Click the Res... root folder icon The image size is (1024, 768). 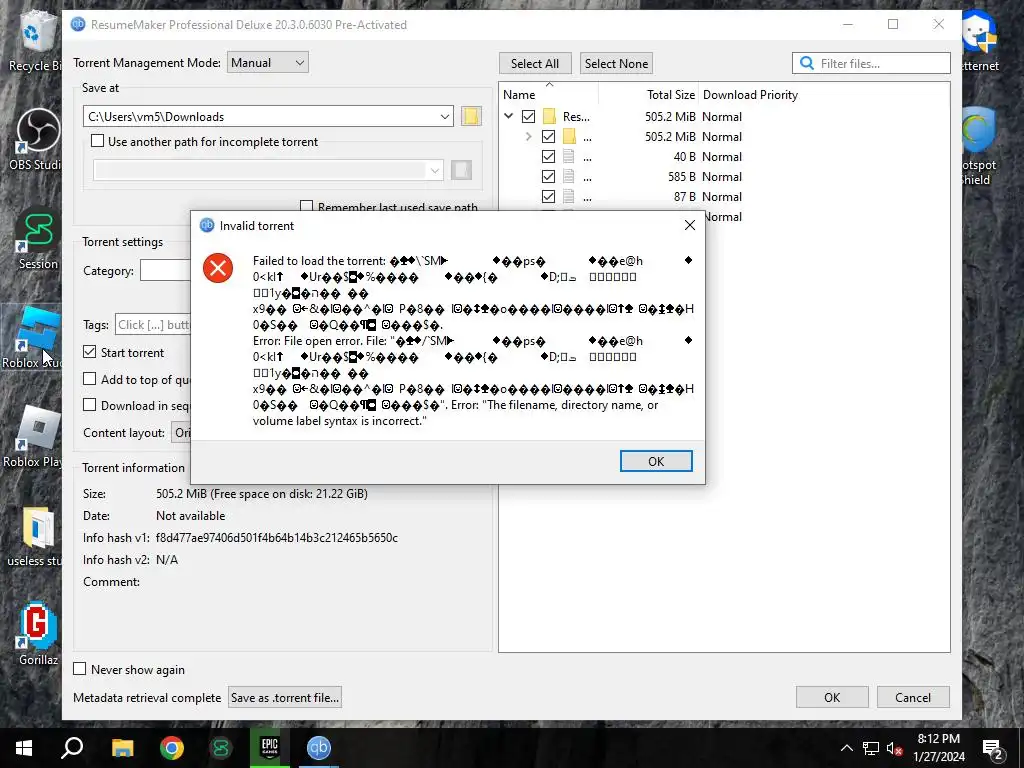pyautogui.click(x=550, y=116)
